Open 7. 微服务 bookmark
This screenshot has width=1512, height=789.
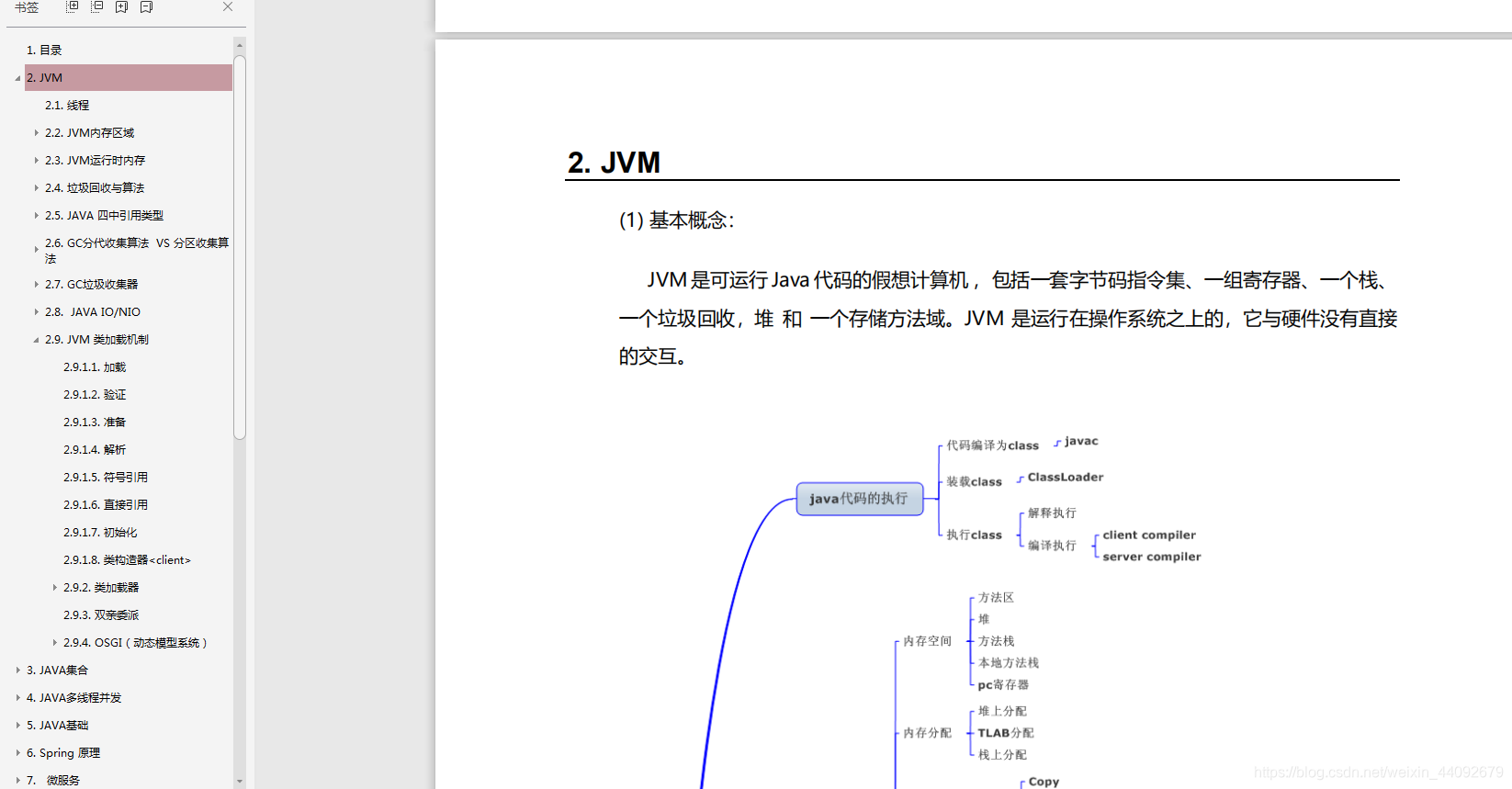(52, 781)
